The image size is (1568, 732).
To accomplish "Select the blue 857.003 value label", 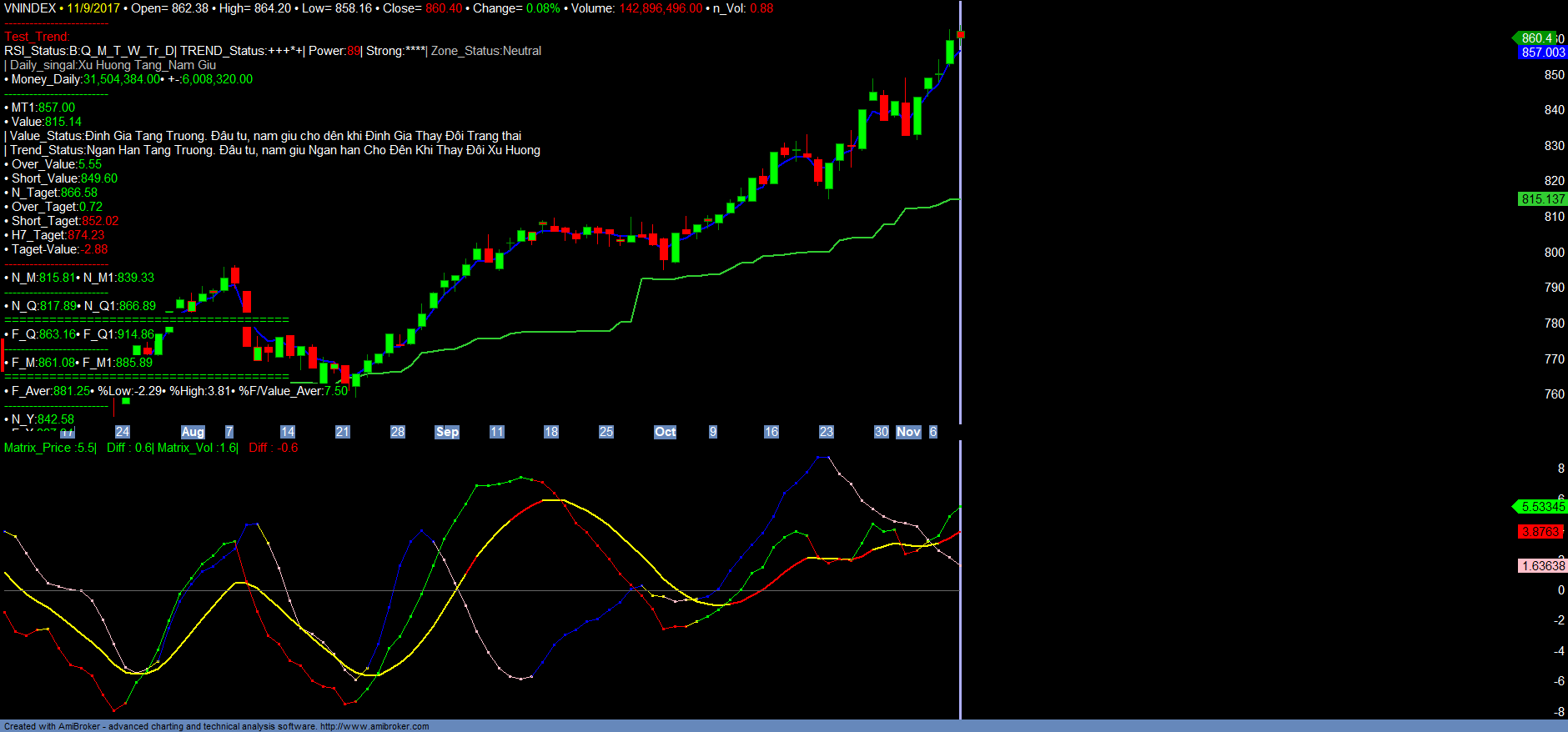I will tap(1542, 53).
